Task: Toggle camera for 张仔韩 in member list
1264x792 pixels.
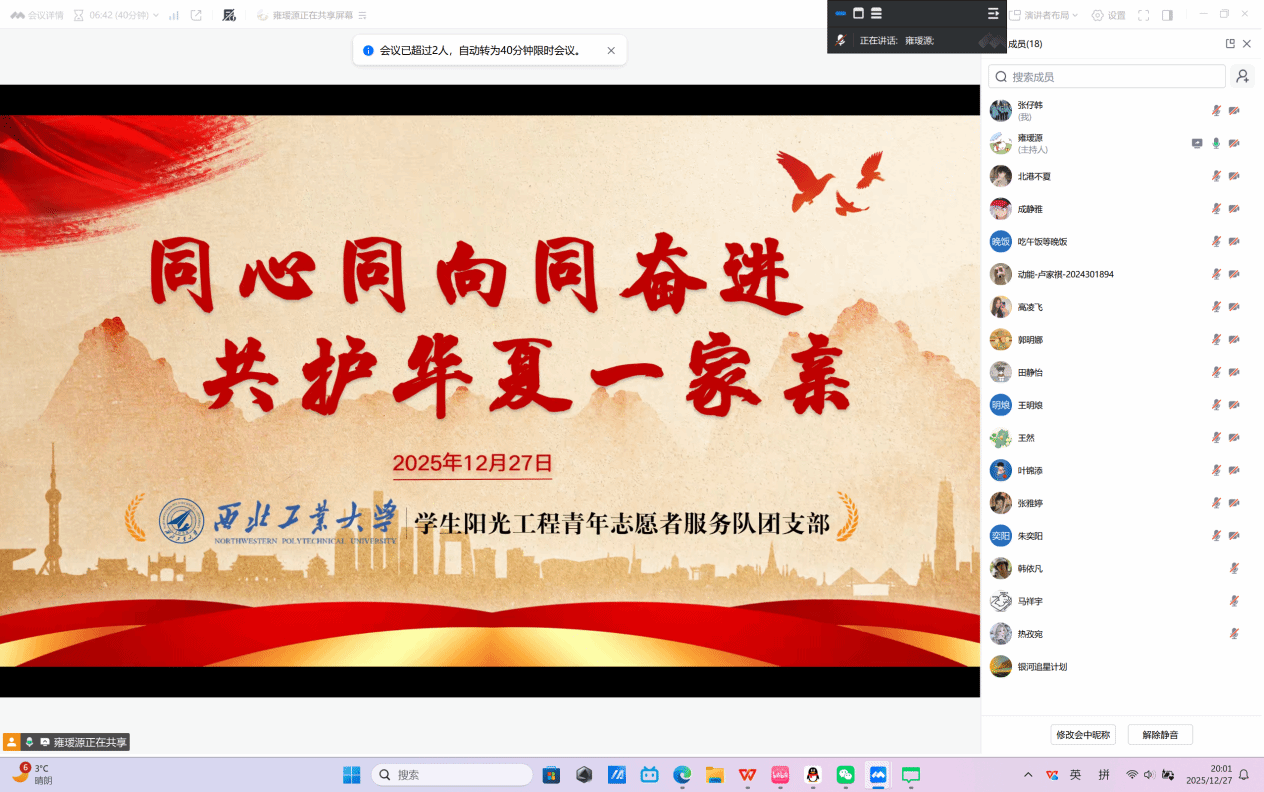Action: [x=1234, y=110]
